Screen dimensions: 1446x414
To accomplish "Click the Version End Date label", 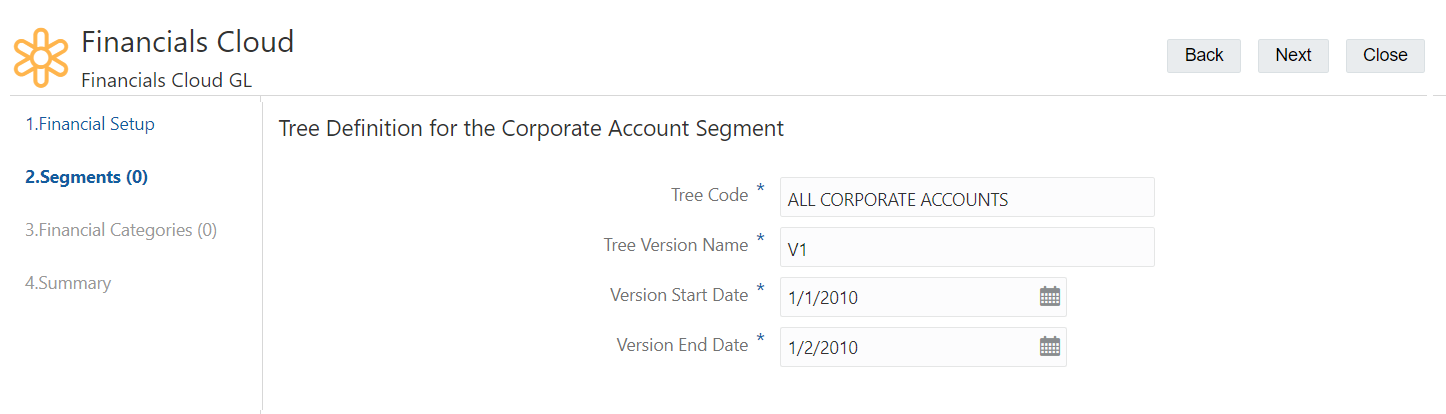I will coord(682,345).
